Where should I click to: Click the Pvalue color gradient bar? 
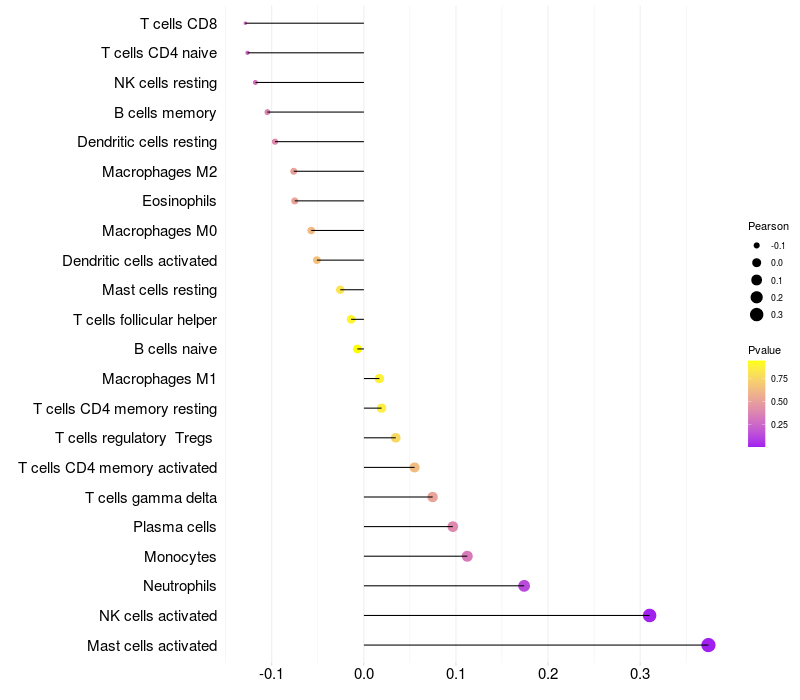point(757,403)
